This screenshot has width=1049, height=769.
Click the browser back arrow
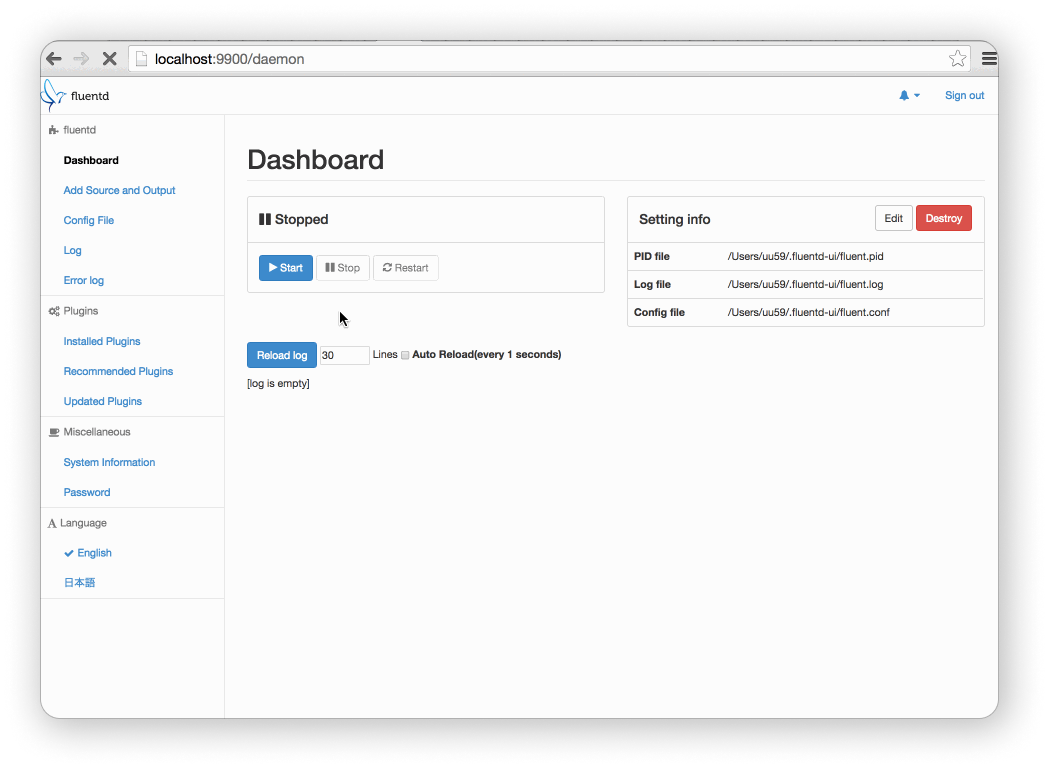click(x=54, y=59)
